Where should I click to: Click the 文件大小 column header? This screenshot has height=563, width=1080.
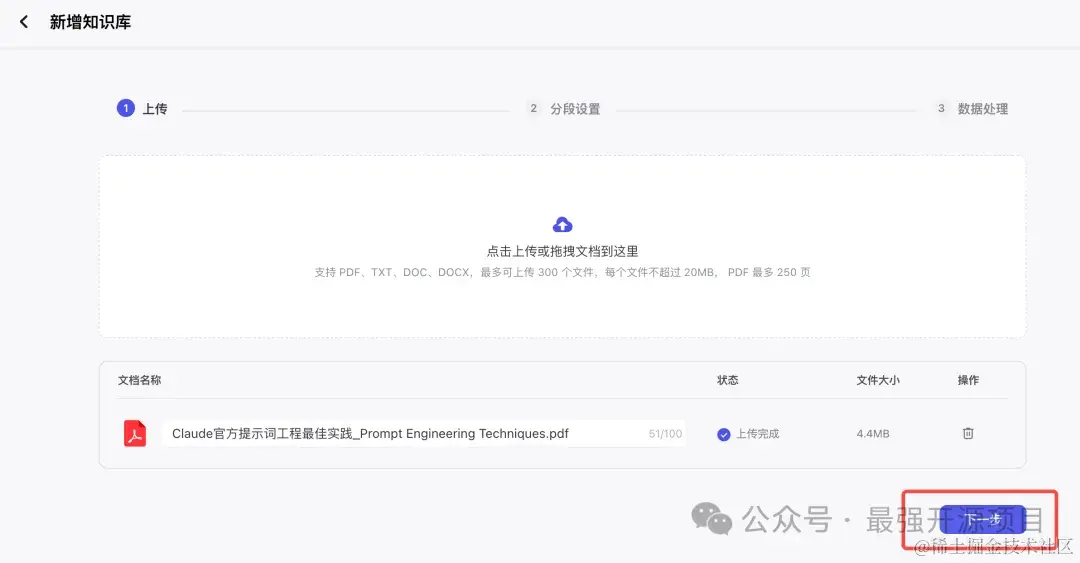click(878, 380)
